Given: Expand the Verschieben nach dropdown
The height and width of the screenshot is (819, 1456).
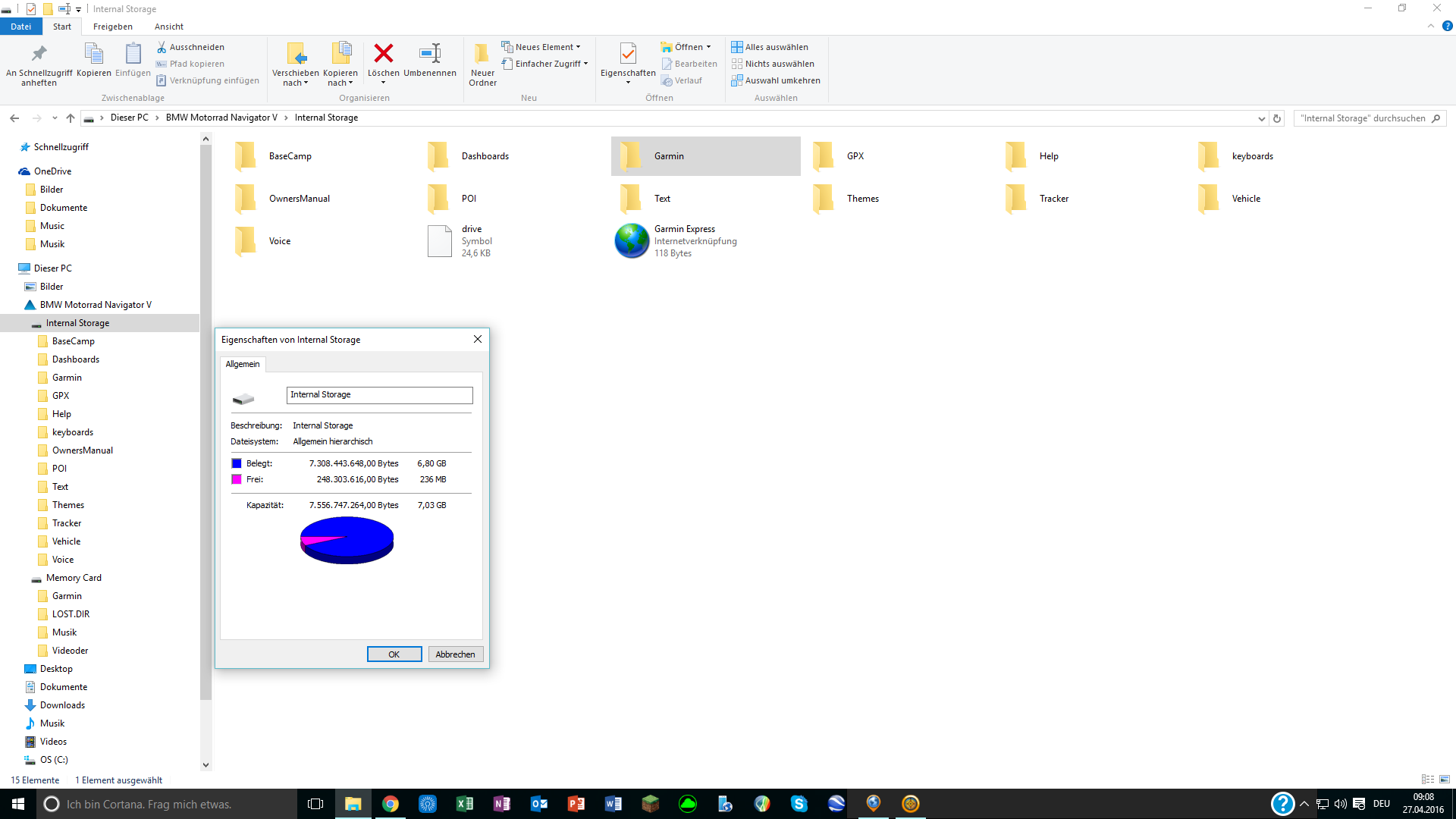Looking at the screenshot, I should point(296,83).
